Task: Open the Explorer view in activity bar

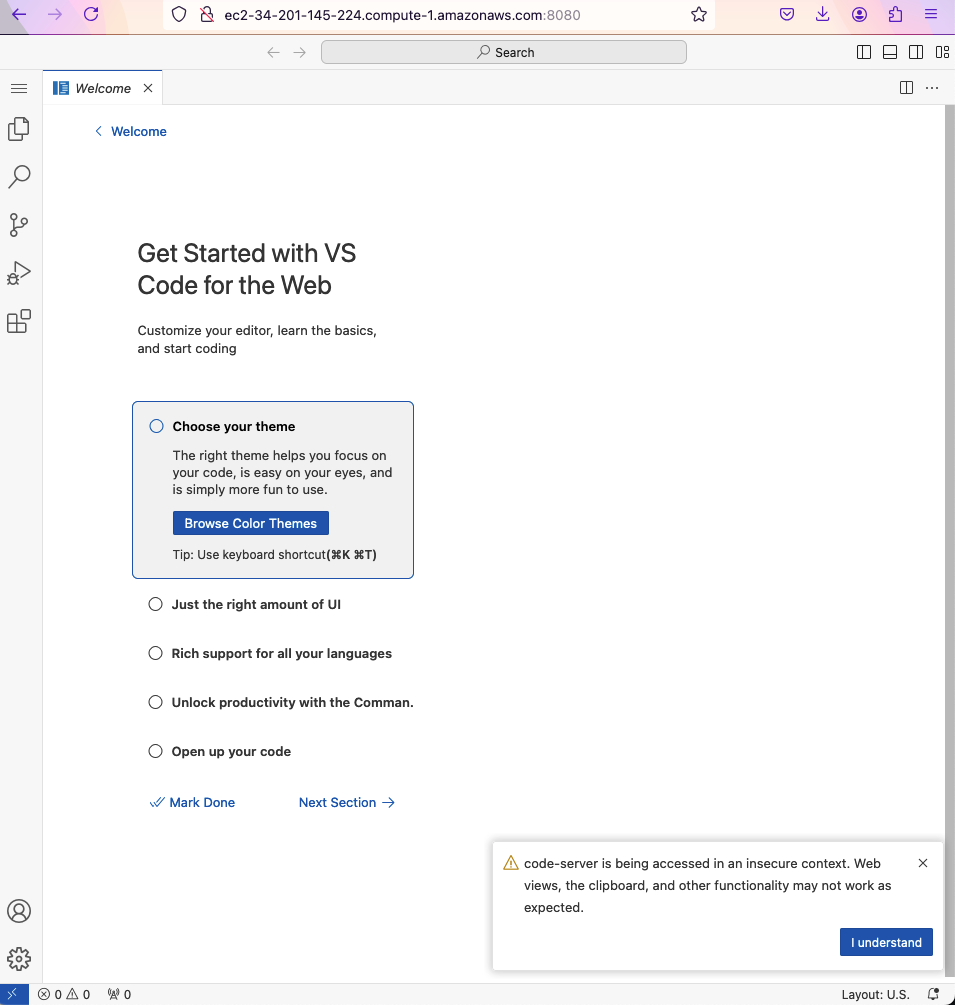Action: (19, 129)
